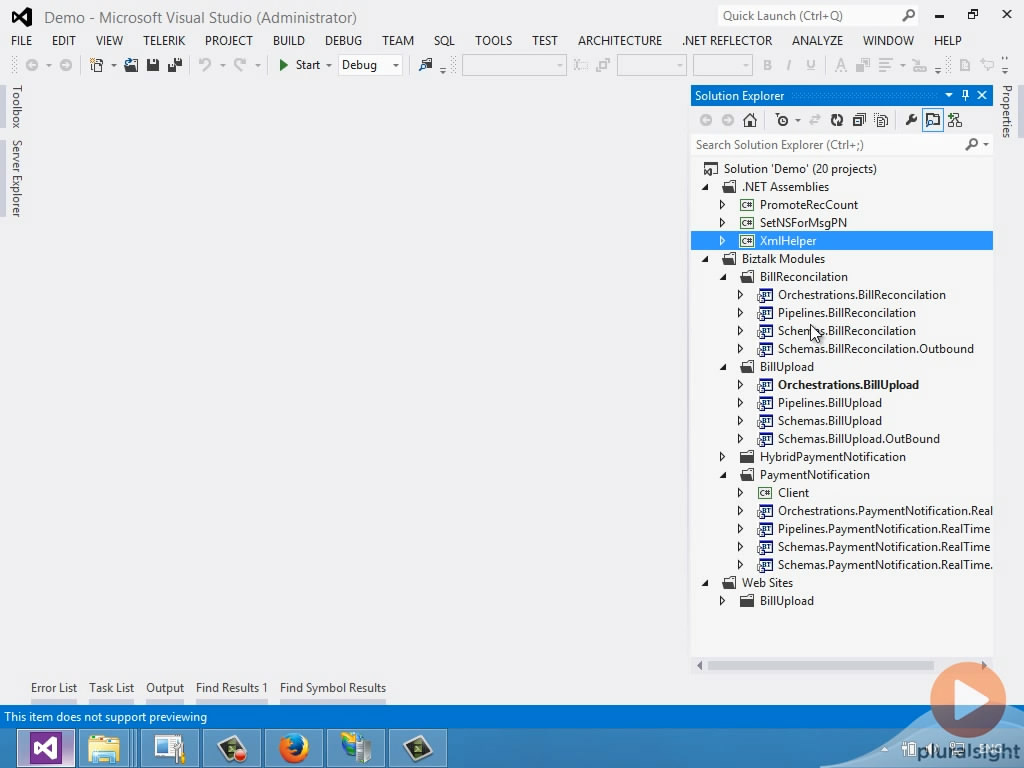Open Solution Explorer window position dropdown

(948, 95)
